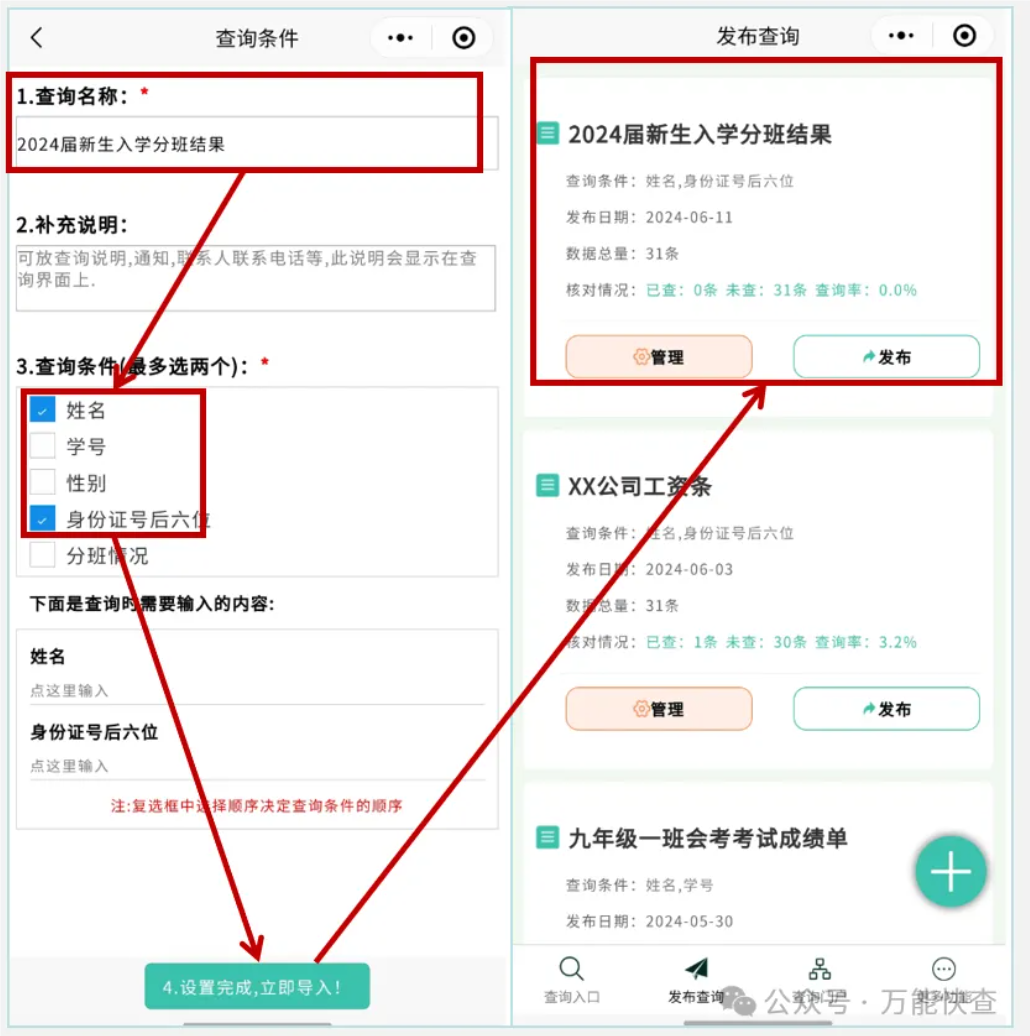Tap the close circle on 发布查询 page
The width and height of the screenshot is (1030, 1036).
tap(965, 36)
